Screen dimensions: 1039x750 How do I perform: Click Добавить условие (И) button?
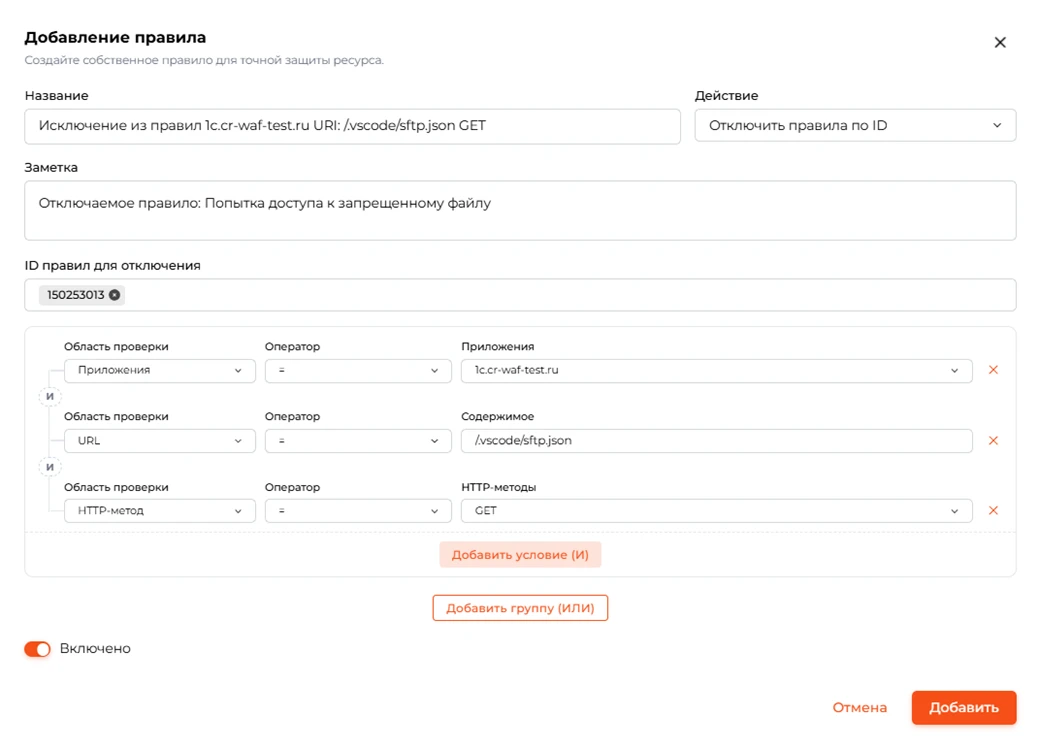tap(520, 555)
